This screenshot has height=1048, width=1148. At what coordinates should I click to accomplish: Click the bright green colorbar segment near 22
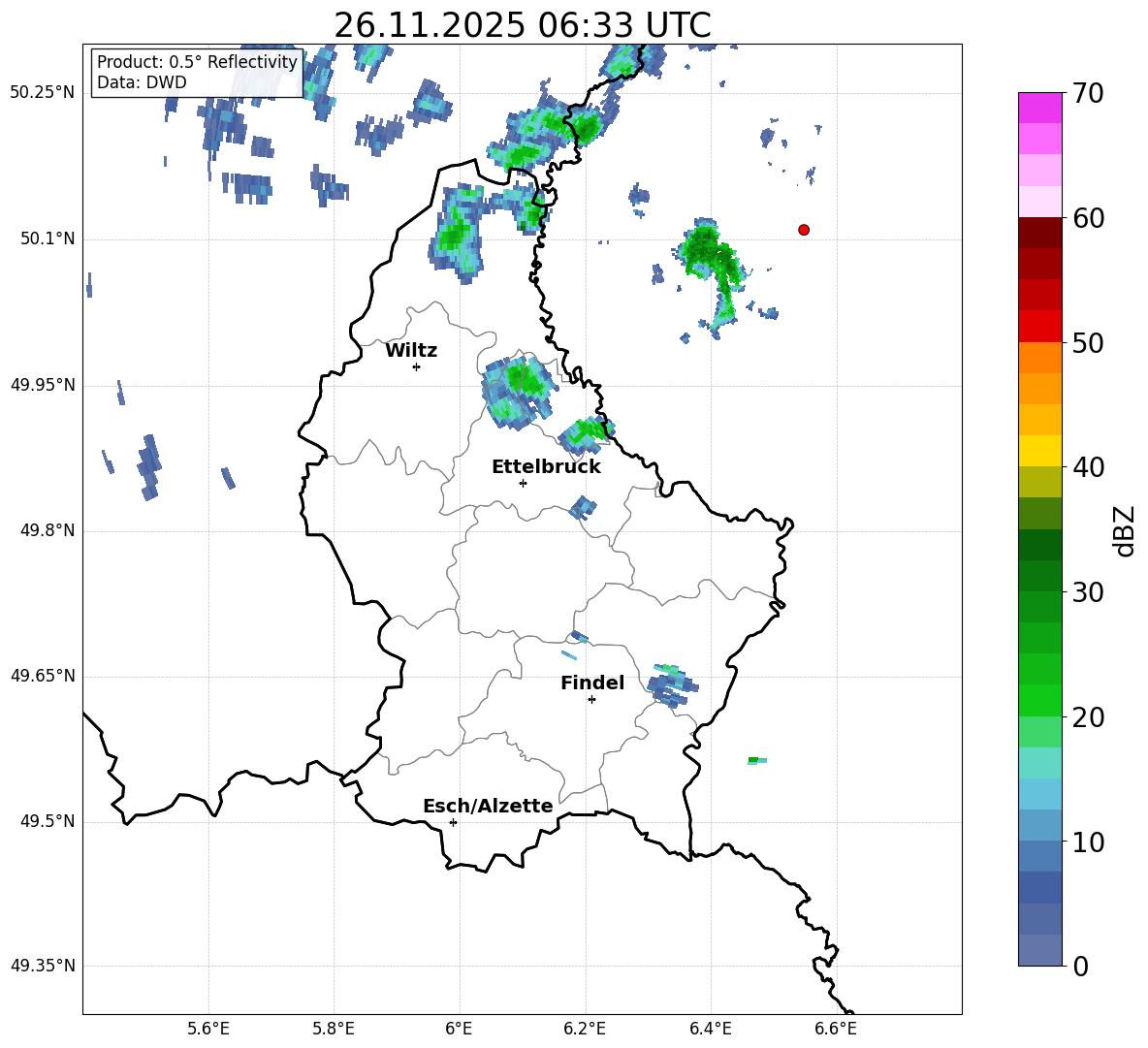(x=1040, y=700)
